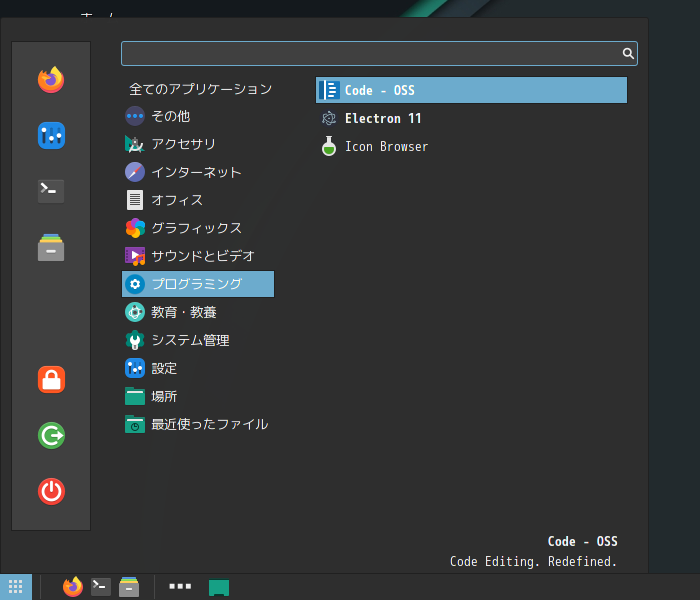
Task: Open the terminal icon in favorites sidebar
Action: [51, 191]
